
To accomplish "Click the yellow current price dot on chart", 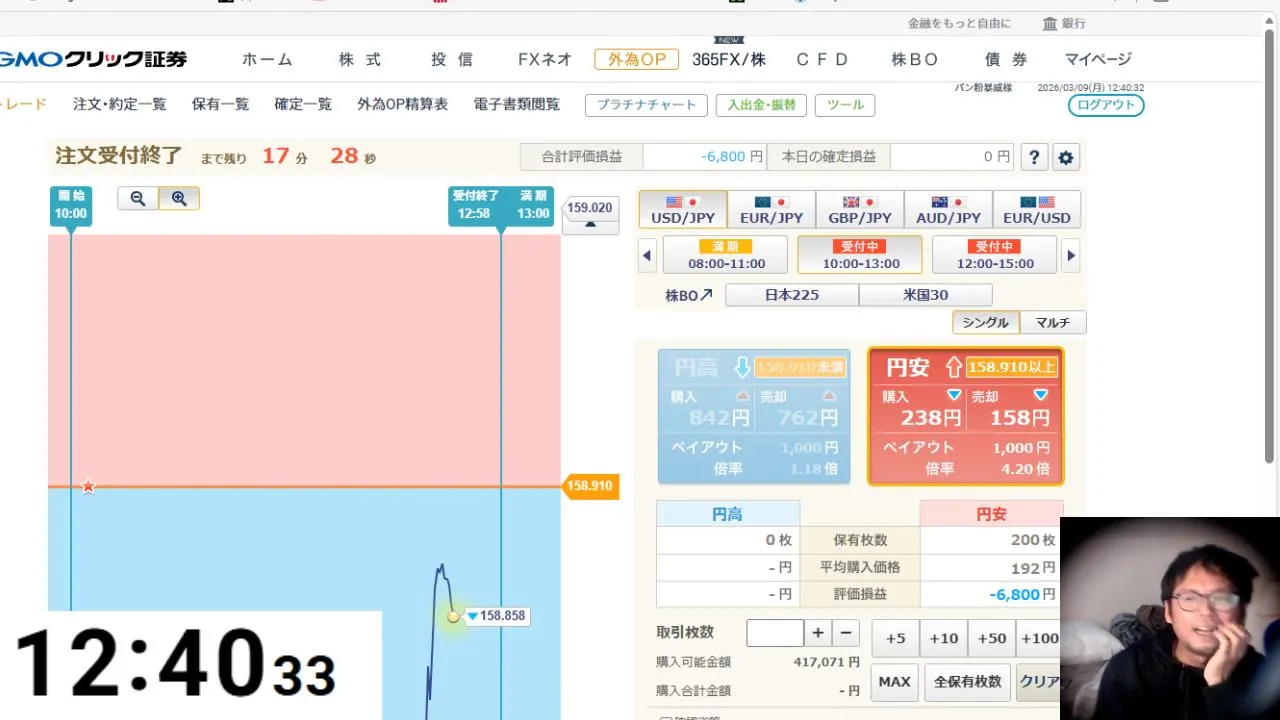I will tap(453, 616).
